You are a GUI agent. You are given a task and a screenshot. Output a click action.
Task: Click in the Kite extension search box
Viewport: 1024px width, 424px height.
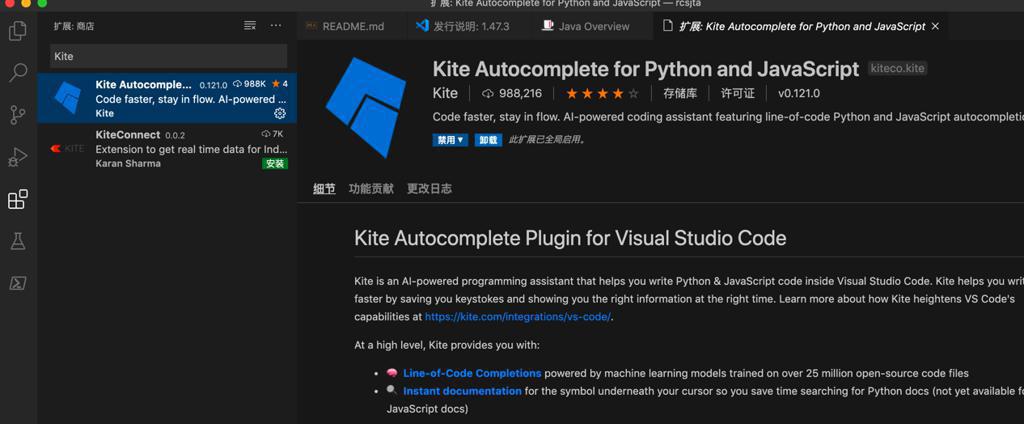coord(168,56)
